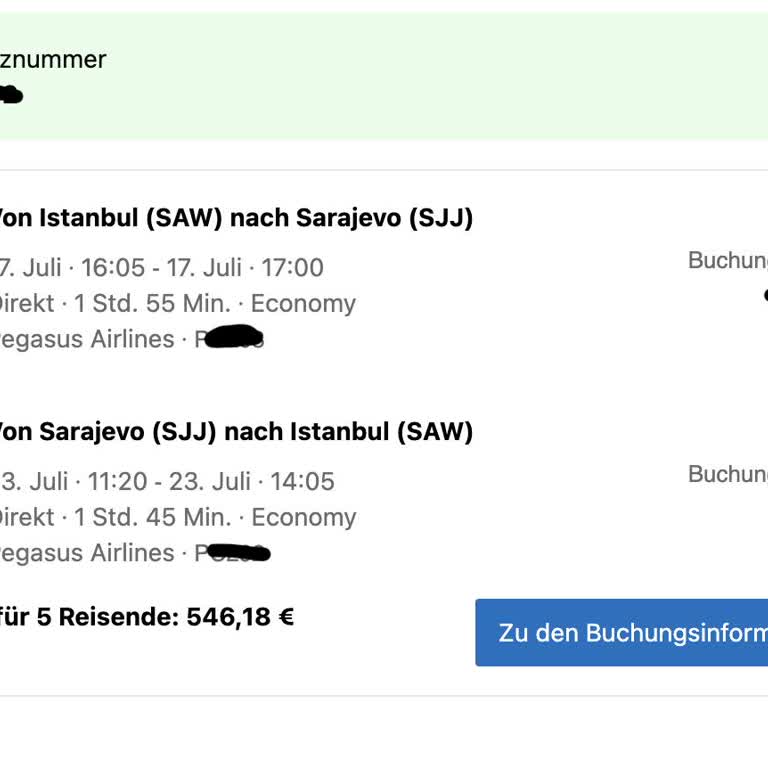Select the 11:20 - 14:05 return time line

click(x=165, y=481)
